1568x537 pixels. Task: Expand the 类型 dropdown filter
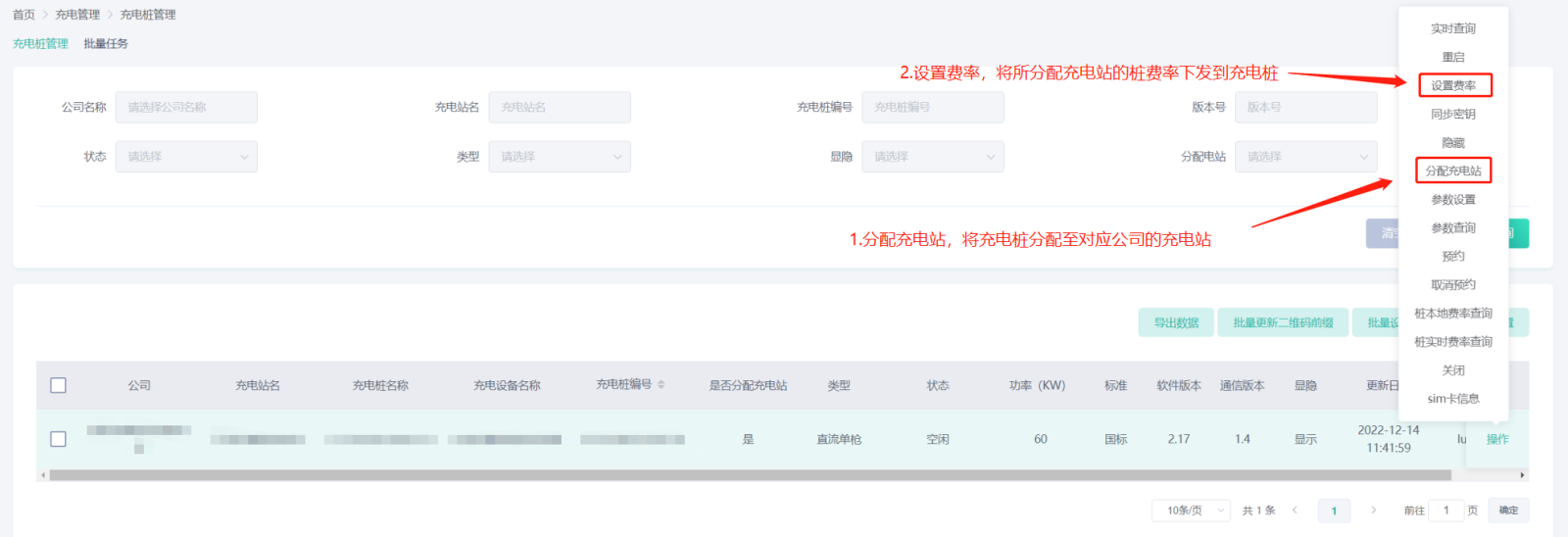coord(560,157)
